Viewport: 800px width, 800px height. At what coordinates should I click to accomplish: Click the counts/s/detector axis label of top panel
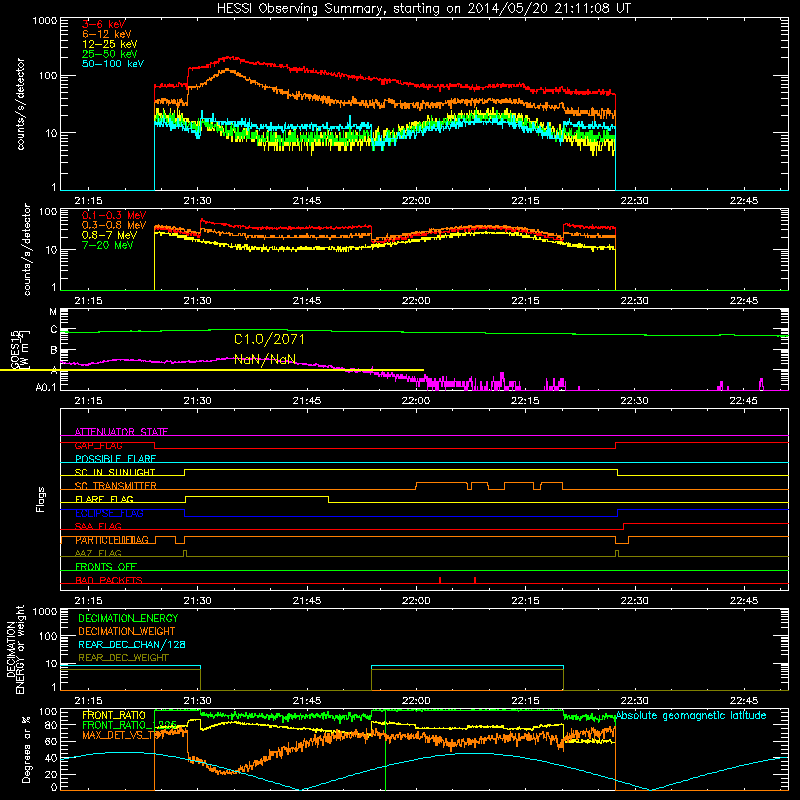point(20,104)
